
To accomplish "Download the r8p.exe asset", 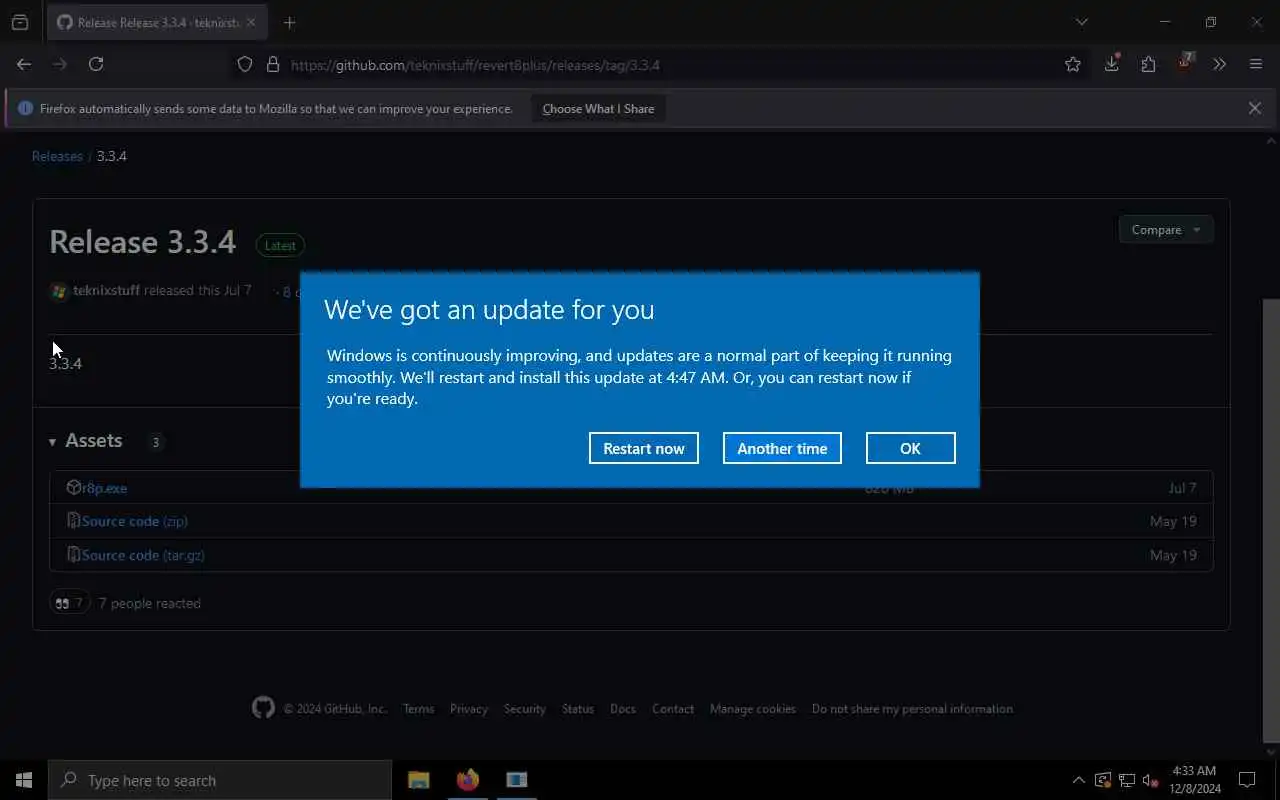I will tap(104, 488).
